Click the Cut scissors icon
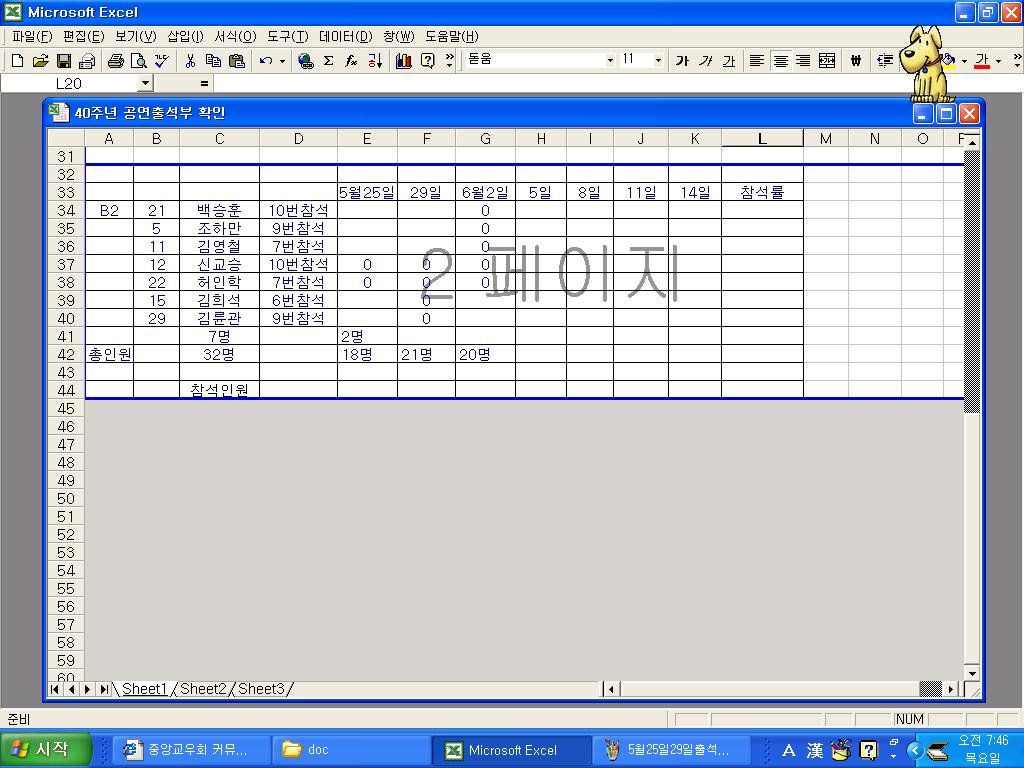 tap(189, 61)
